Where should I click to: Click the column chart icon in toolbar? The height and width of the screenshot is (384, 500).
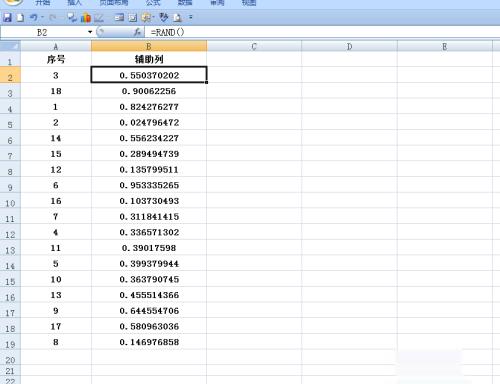[x=86, y=17]
